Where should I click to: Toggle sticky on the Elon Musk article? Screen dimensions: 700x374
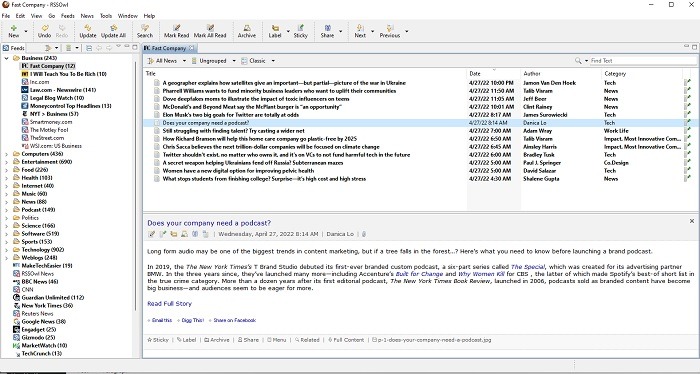pyautogui.click(x=687, y=115)
